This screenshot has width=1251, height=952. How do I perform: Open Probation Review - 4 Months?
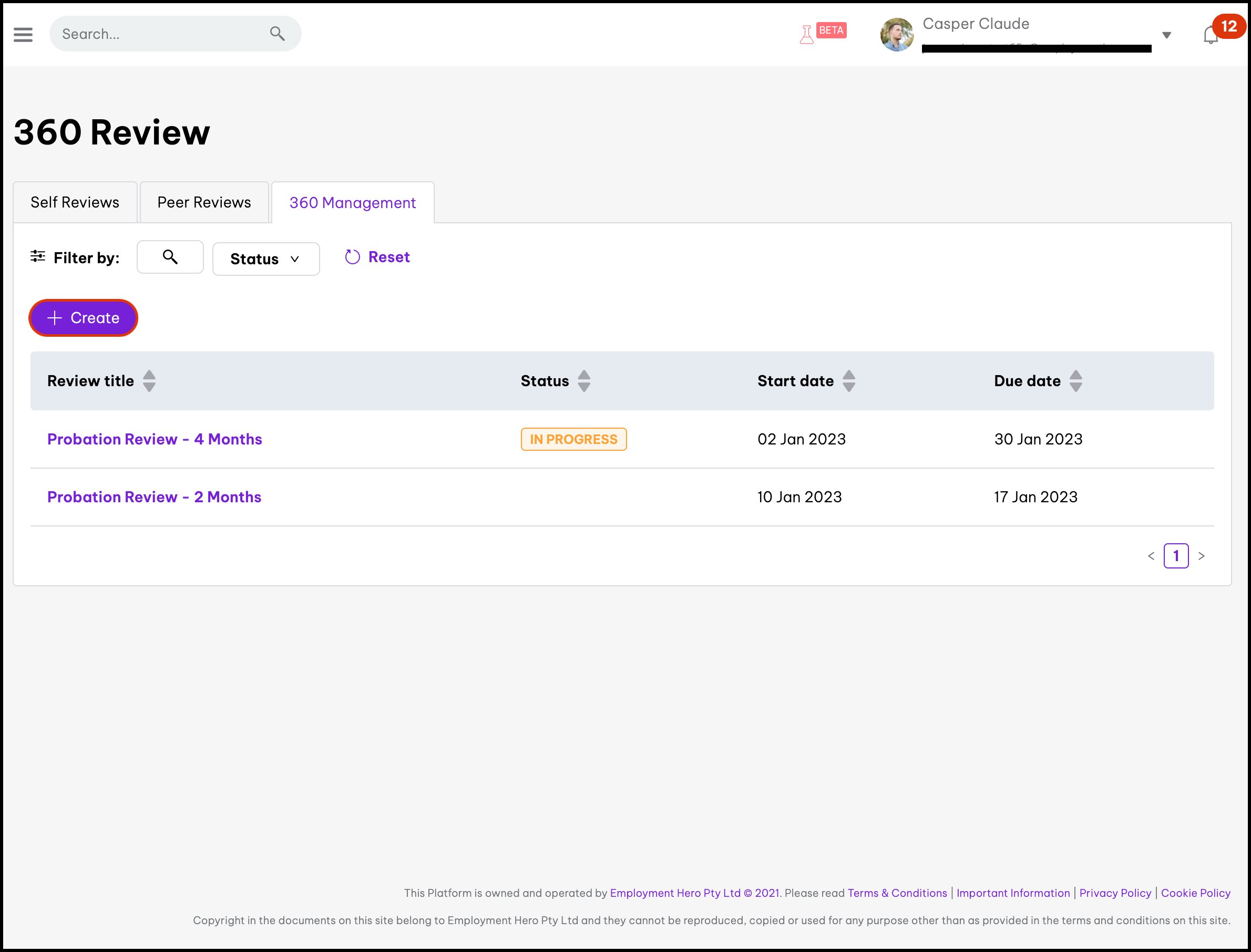[155, 439]
